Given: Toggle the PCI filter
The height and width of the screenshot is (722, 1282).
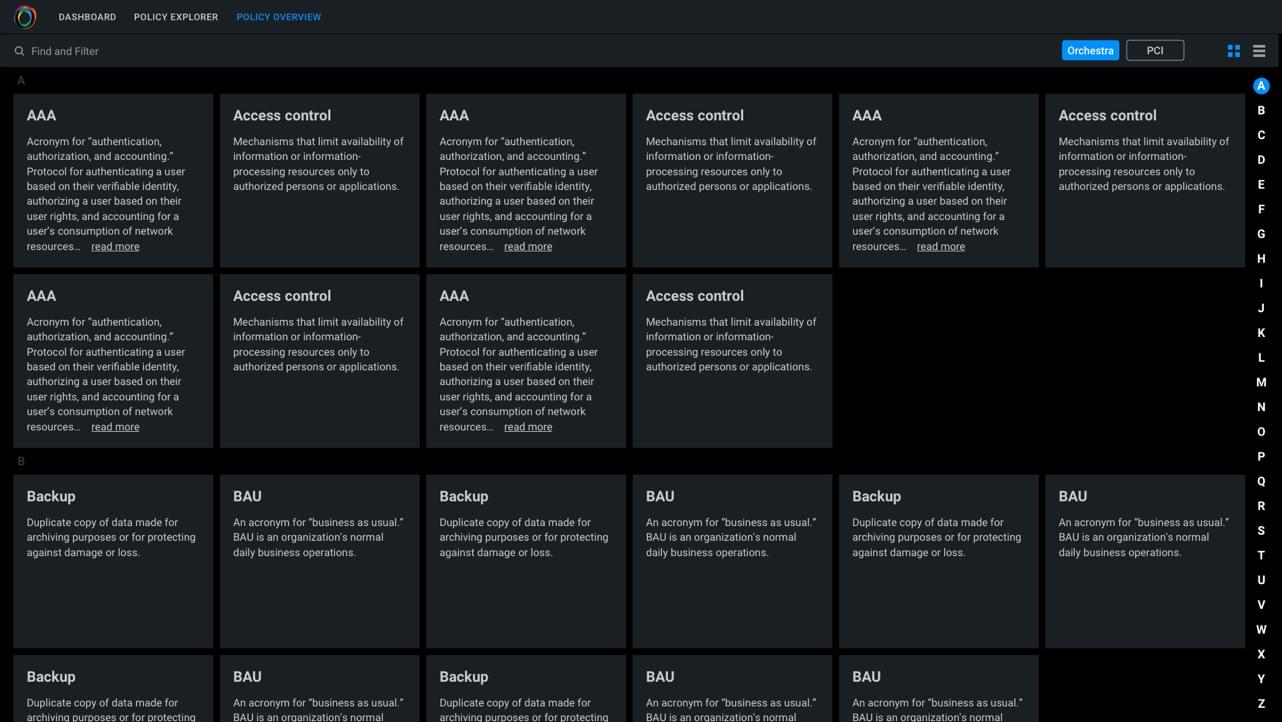Looking at the screenshot, I should [x=1155, y=50].
